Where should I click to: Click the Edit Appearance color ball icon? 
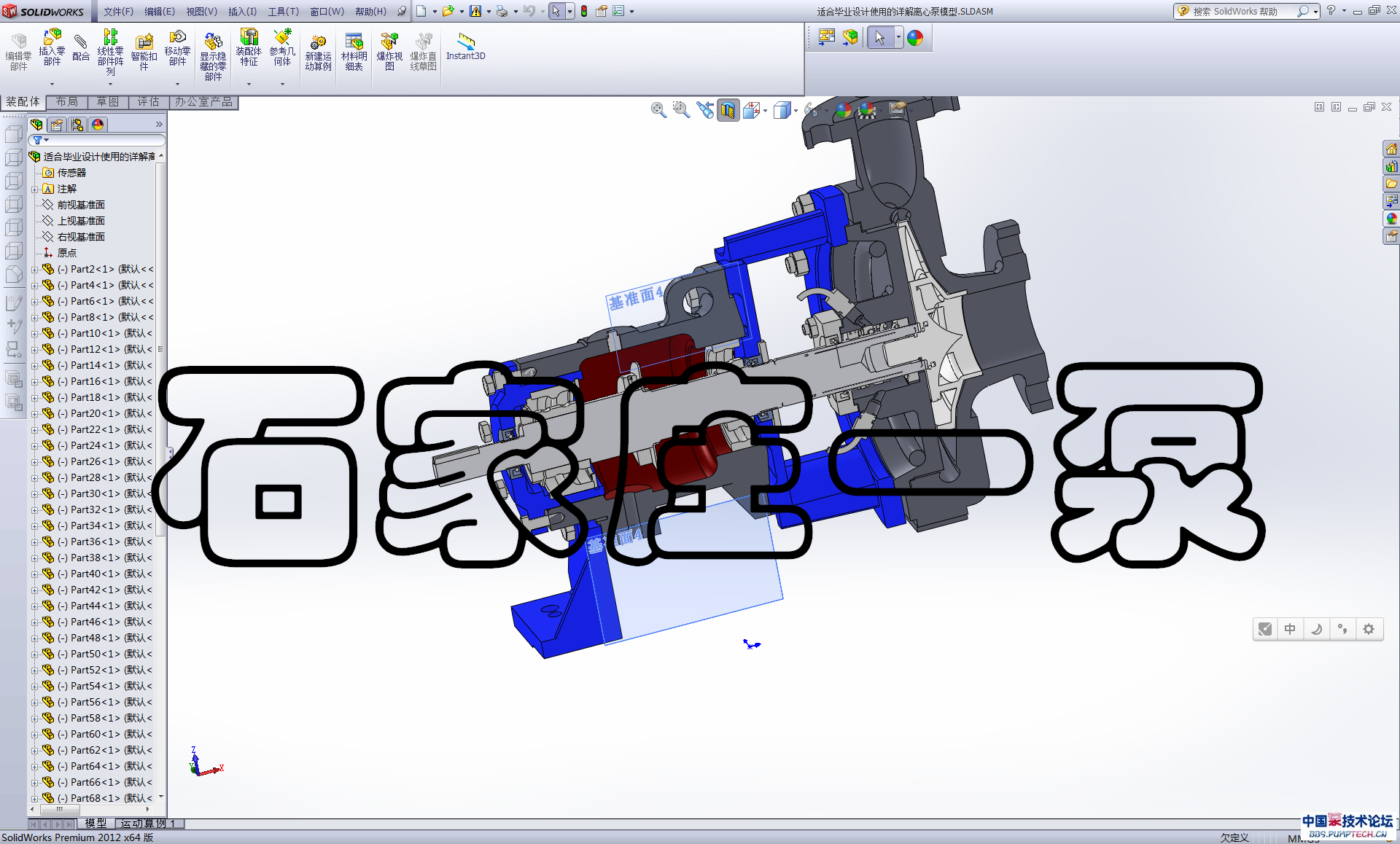point(843,110)
